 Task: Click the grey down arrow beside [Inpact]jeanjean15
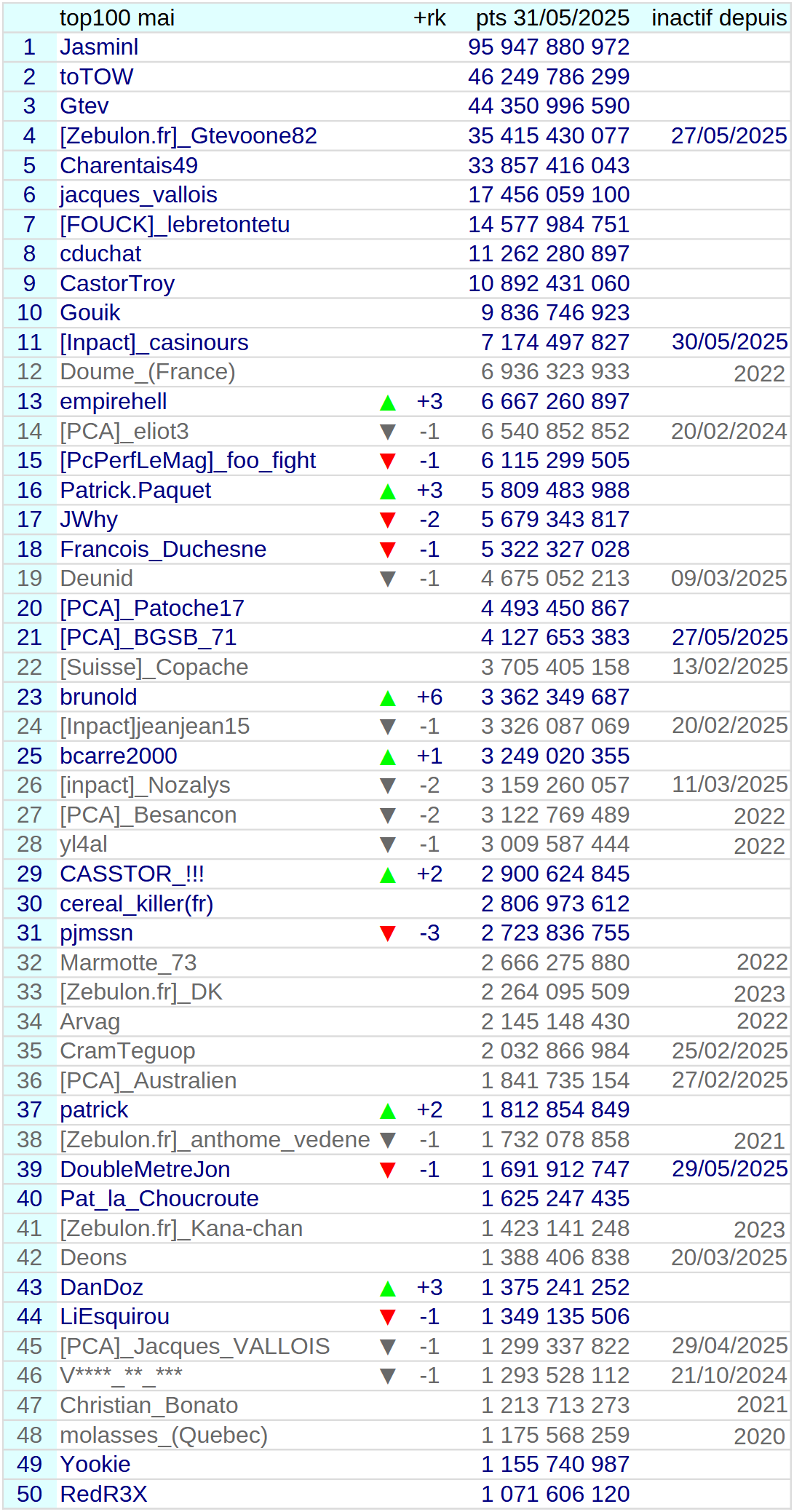388,727
